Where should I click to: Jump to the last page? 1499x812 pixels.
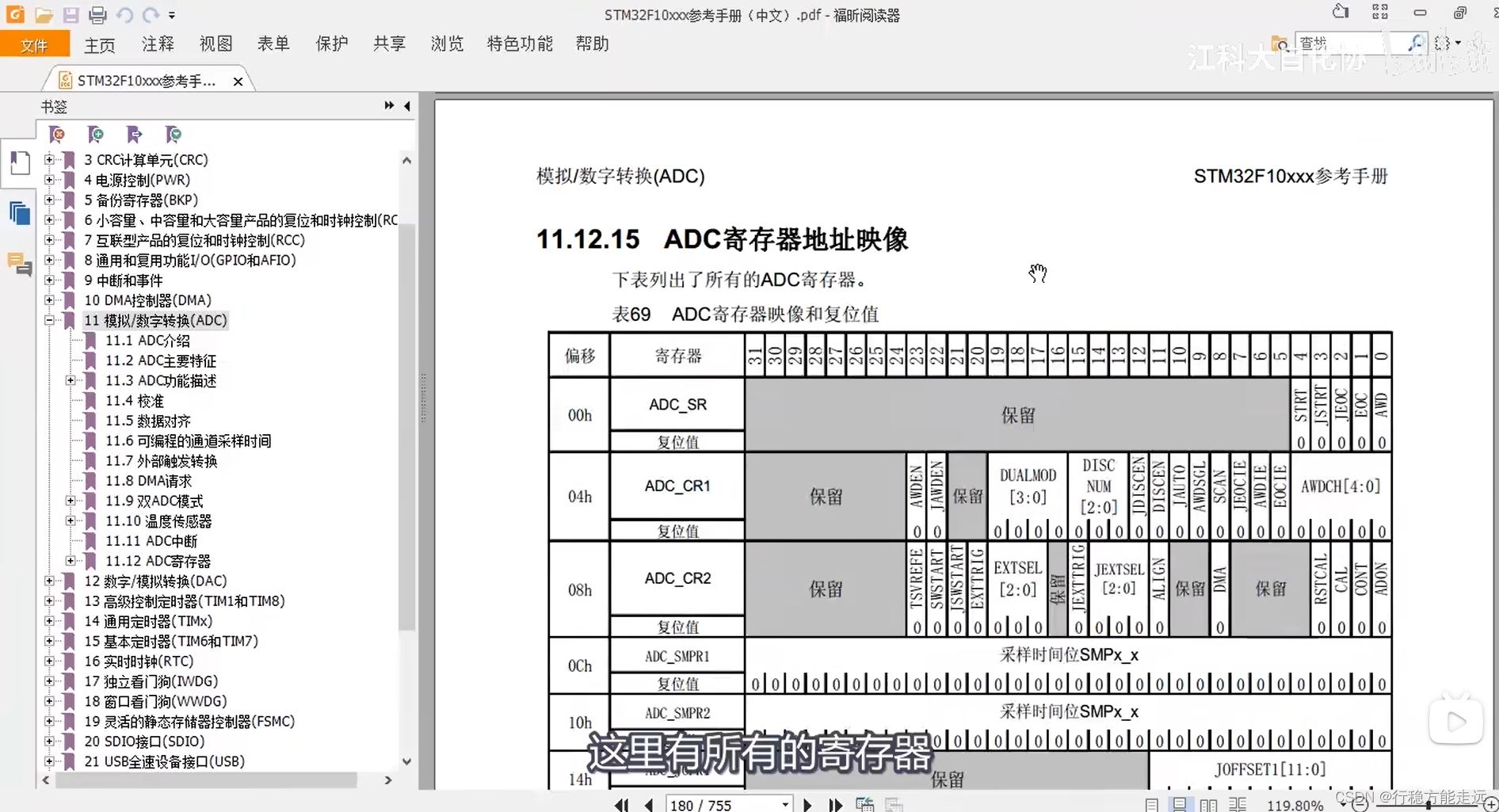(835, 805)
